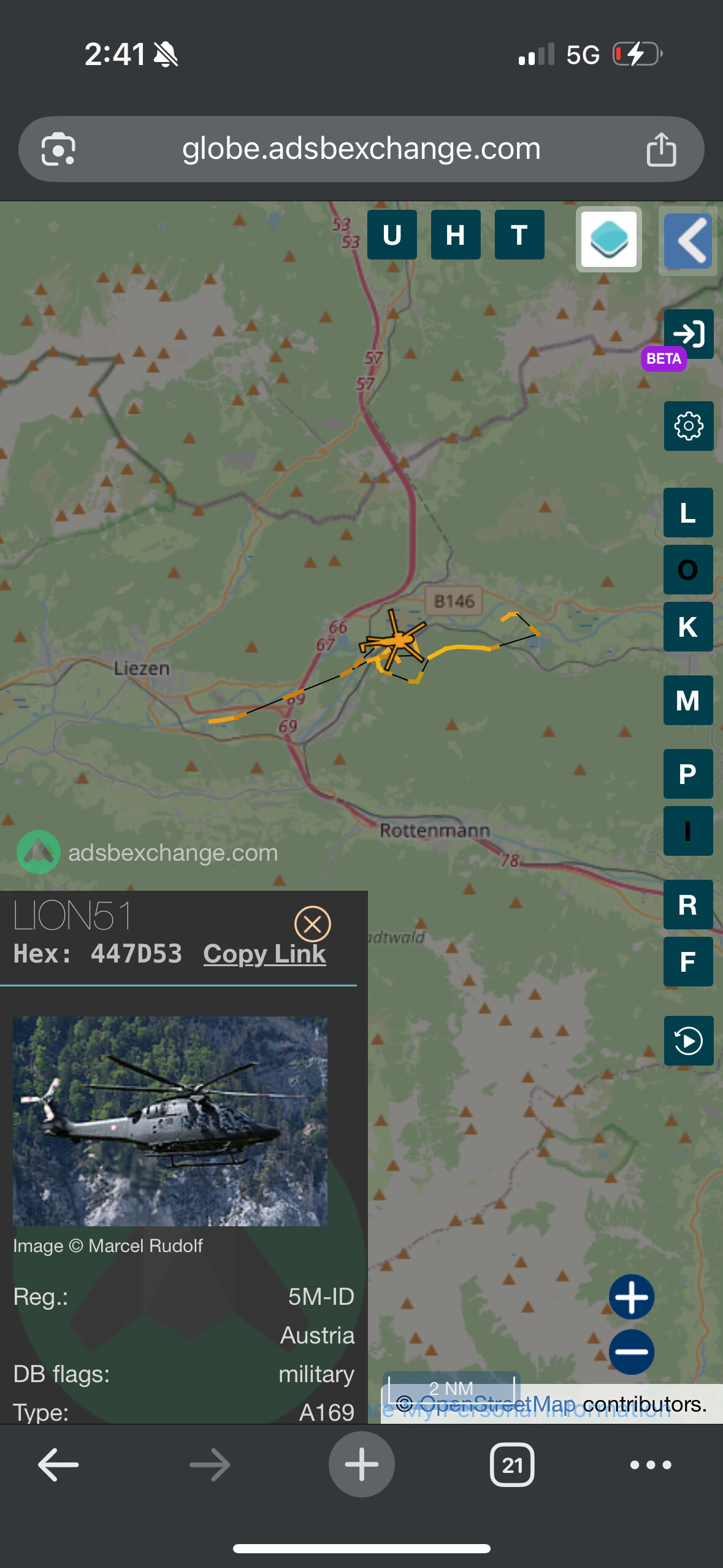Collapse the sidebar with blue back arrow

pyautogui.click(x=688, y=240)
